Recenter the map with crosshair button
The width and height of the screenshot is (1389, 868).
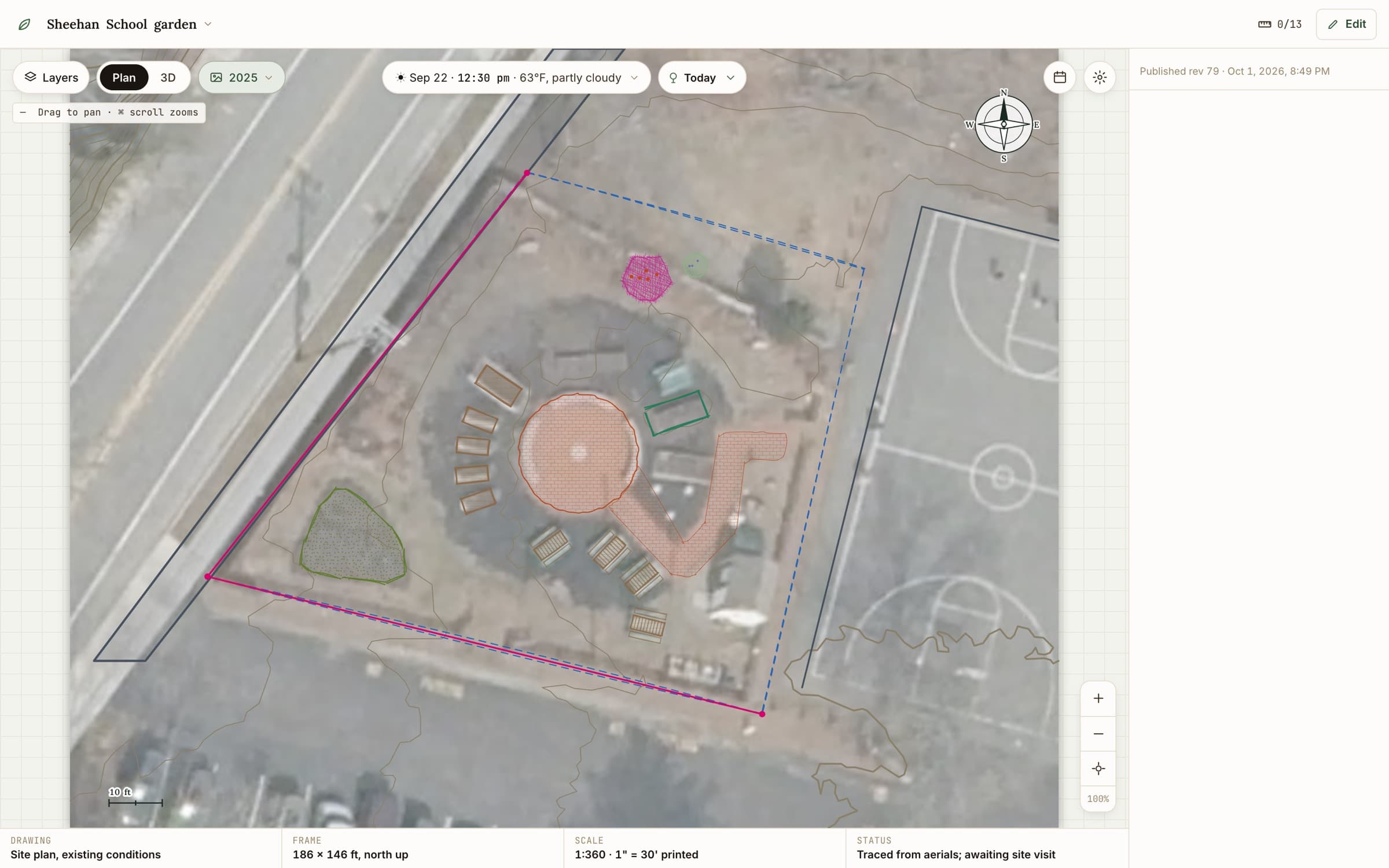point(1098,769)
